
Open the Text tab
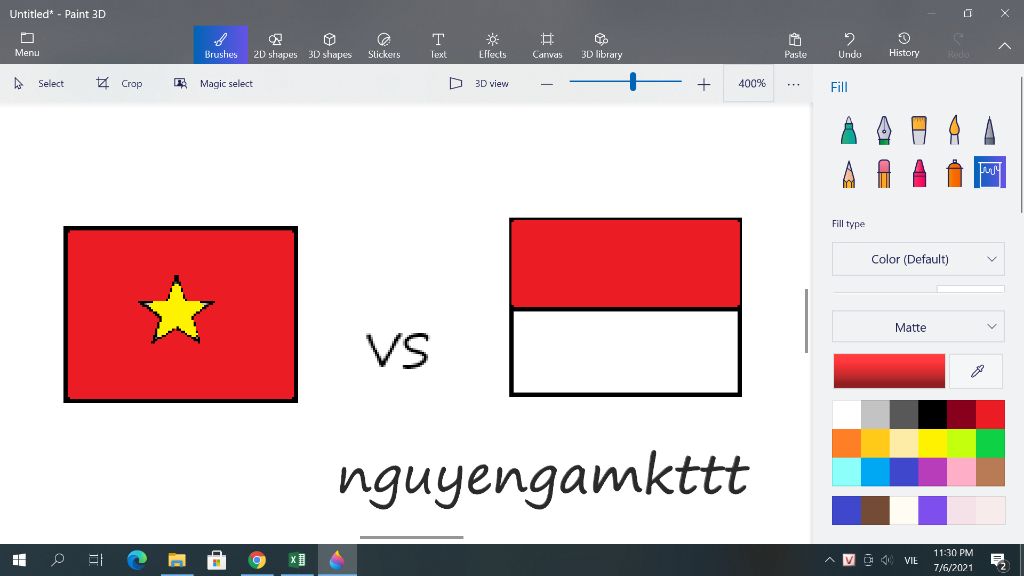(438, 45)
